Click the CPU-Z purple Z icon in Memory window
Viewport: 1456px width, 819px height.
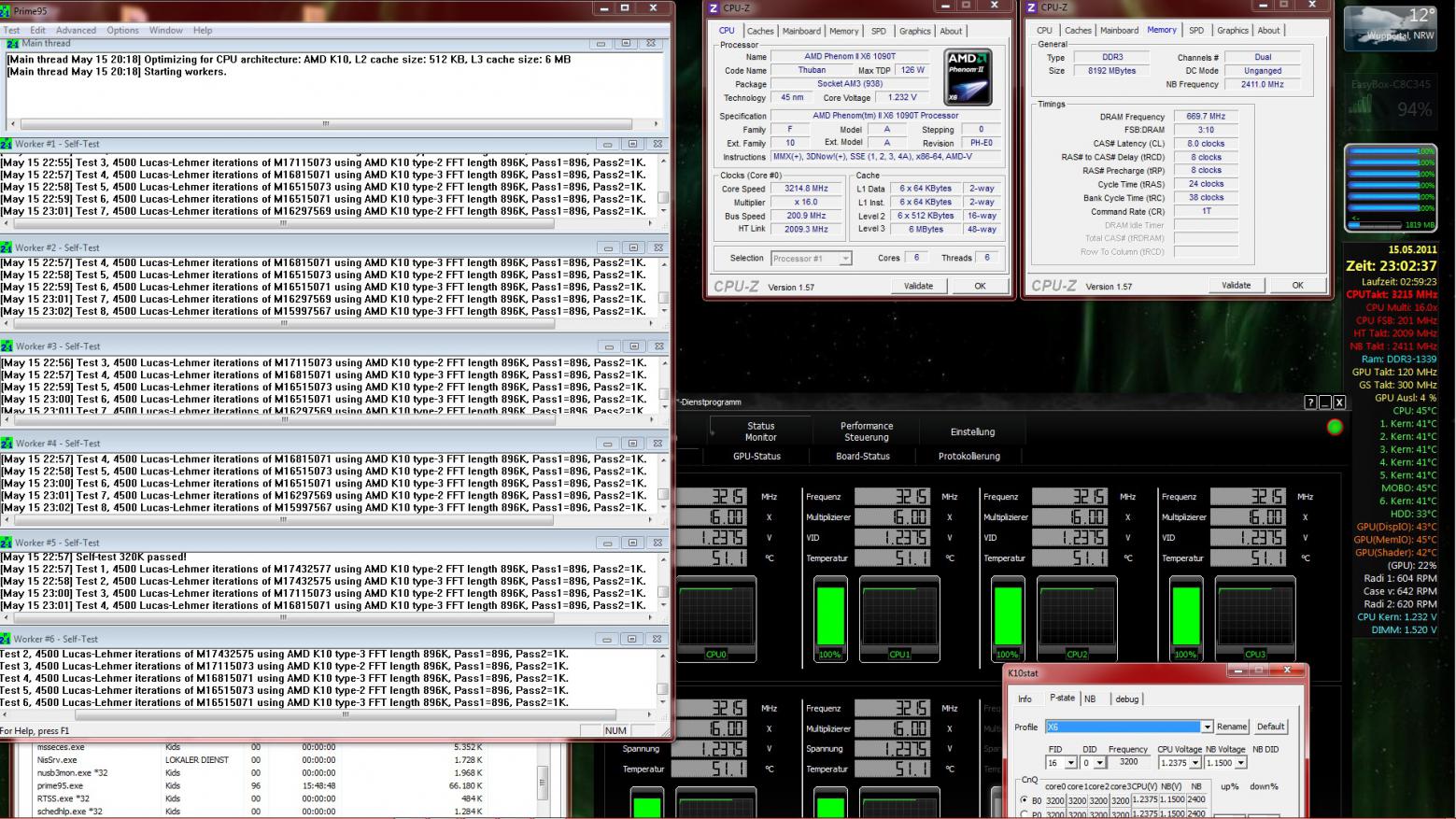1032,7
